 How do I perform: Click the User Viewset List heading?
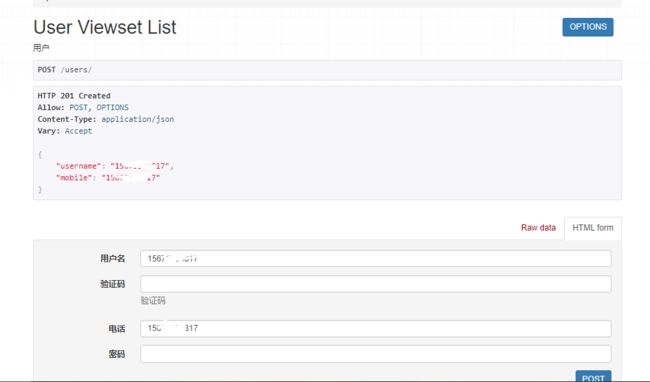tap(105, 27)
